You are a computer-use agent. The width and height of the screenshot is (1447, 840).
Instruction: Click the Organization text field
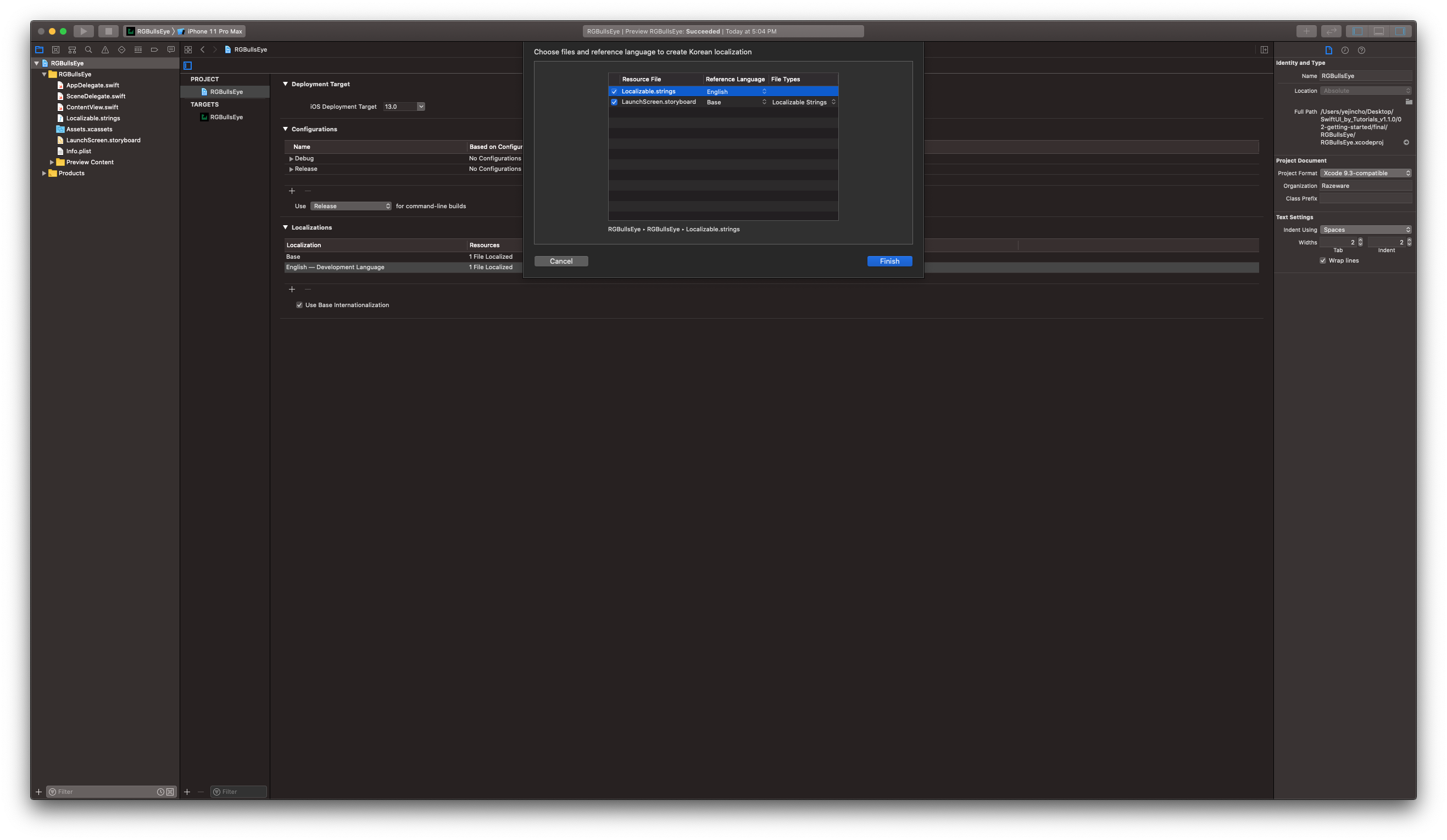tap(1366, 186)
